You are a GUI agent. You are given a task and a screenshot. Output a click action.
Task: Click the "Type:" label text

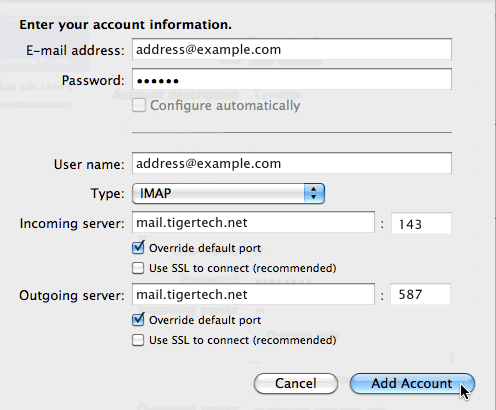point(107,194)
